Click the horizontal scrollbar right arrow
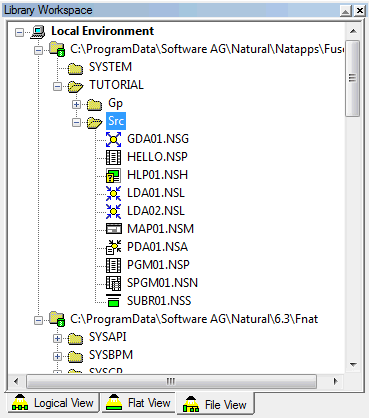 click(335, 381)
